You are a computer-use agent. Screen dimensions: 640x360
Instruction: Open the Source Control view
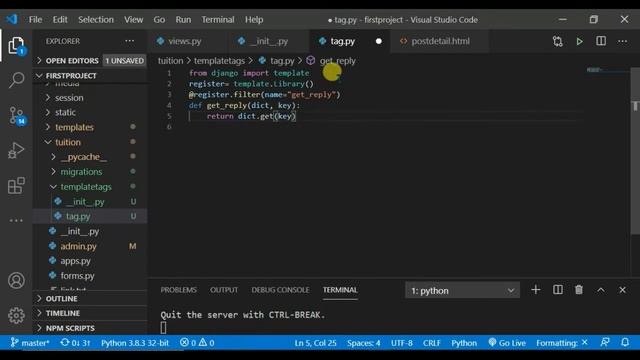click(17, 116)
